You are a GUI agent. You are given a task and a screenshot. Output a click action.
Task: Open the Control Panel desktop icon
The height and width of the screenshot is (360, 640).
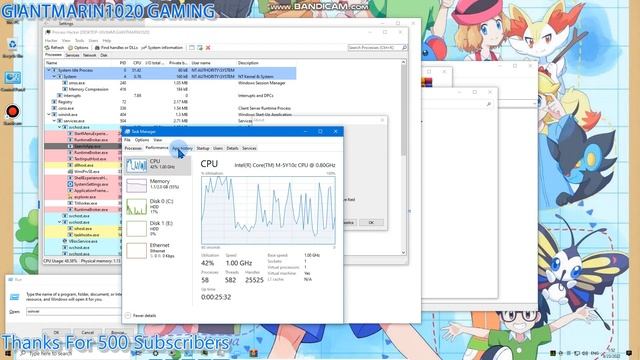13,81
